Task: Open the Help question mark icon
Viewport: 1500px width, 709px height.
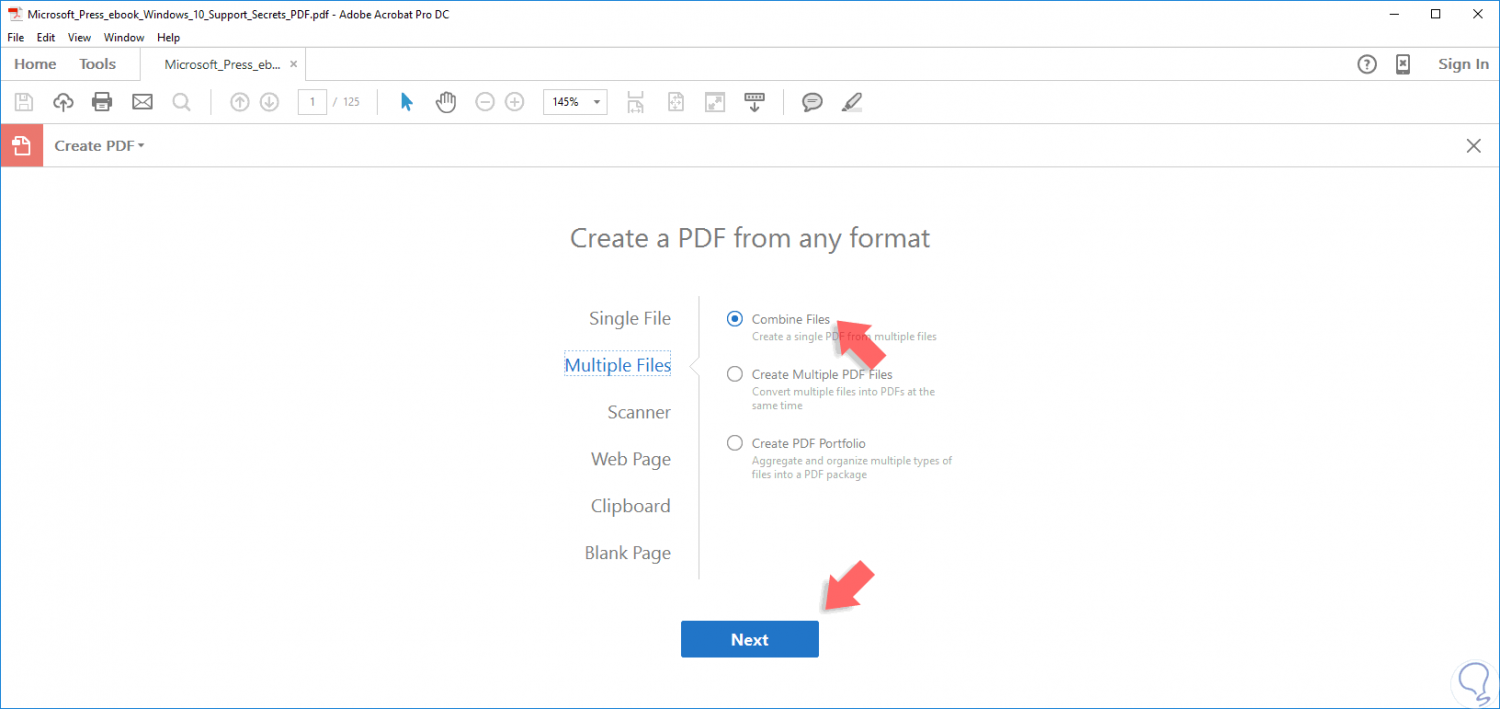Action: [x=1367, y=64]
